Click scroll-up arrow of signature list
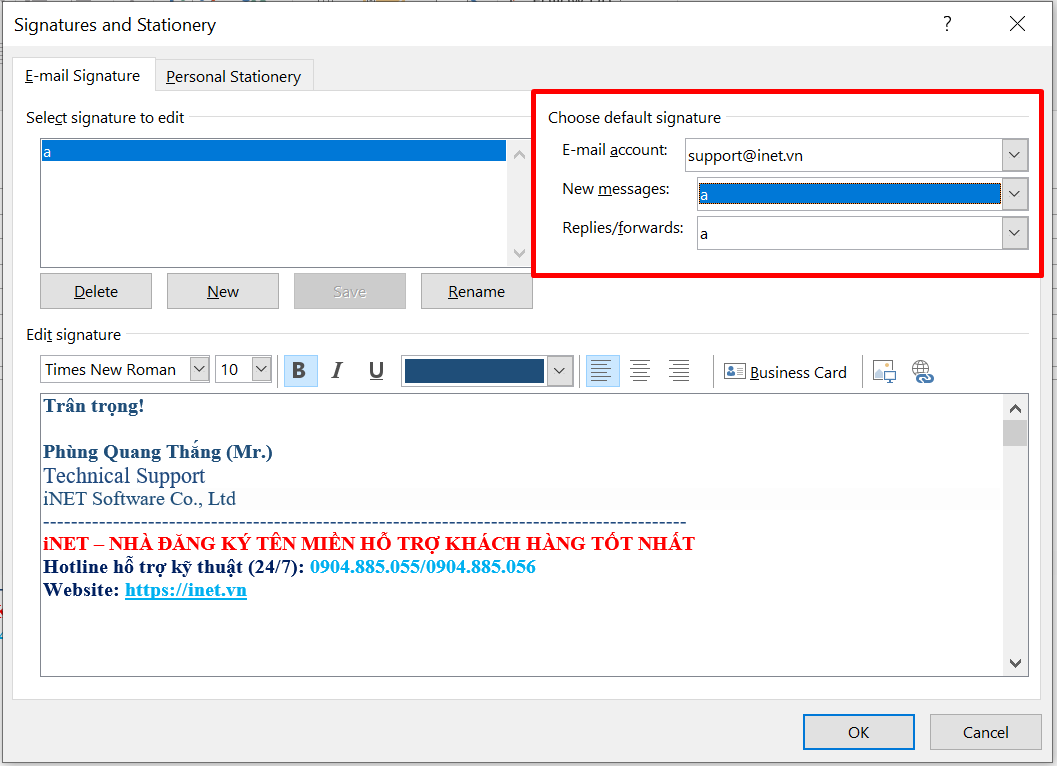This screenshot has height=766, width=1057. (x=519, y=154)
